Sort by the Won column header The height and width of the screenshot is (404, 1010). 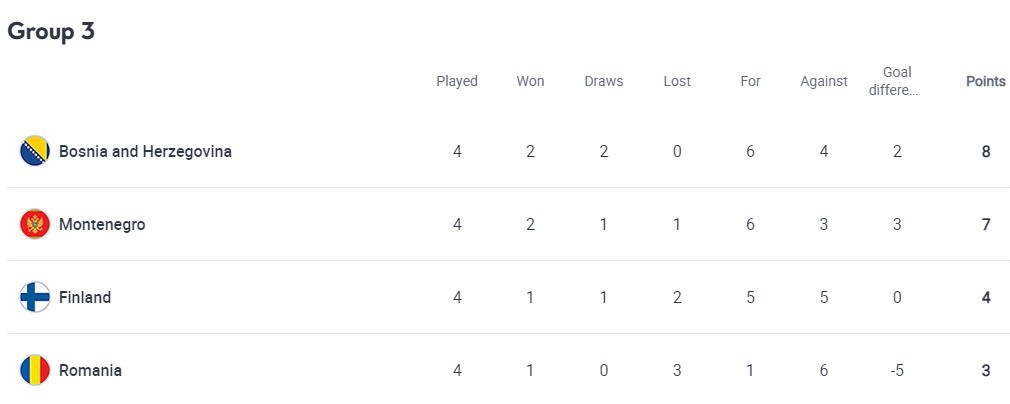530,81
